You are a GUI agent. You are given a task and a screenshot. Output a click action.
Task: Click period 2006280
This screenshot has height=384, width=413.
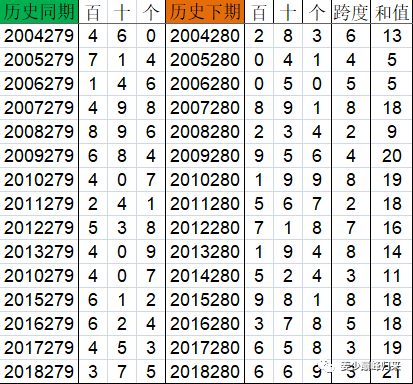point(205,84)
